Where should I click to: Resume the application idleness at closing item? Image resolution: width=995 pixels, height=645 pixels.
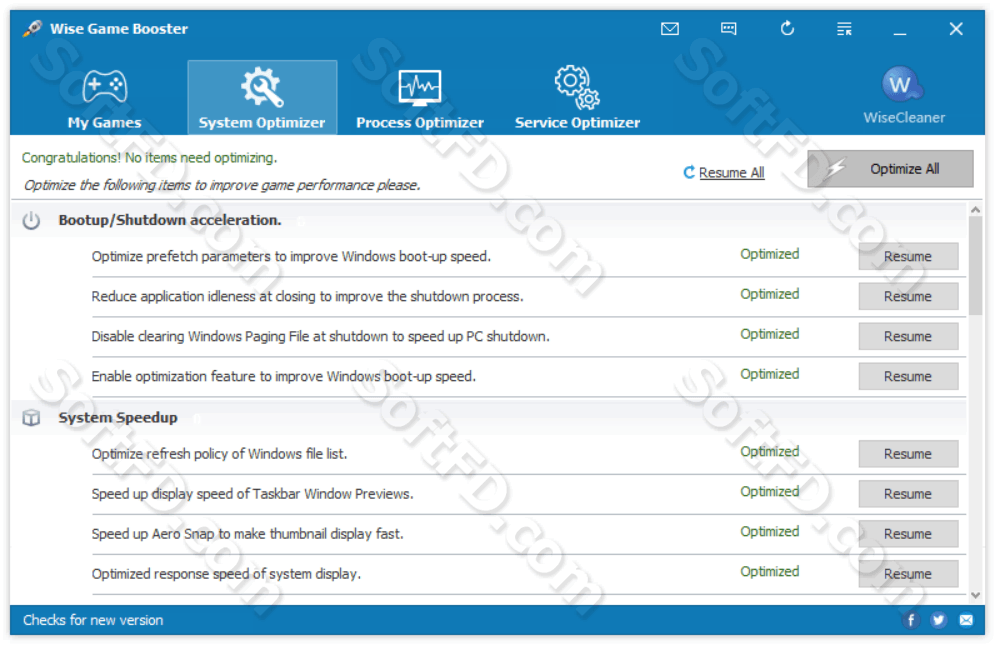click(908, 296)
